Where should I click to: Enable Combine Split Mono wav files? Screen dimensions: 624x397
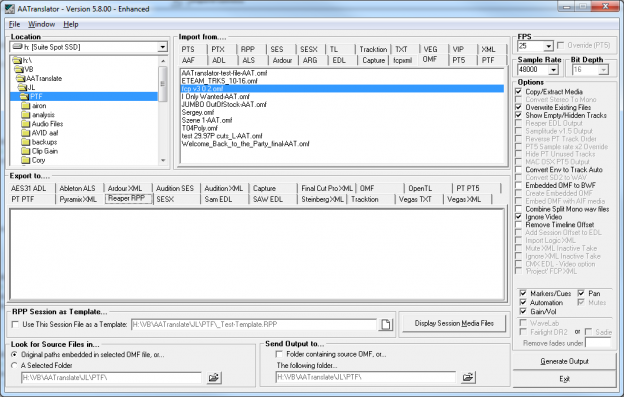pyautogui.click(x=519, y=209)
